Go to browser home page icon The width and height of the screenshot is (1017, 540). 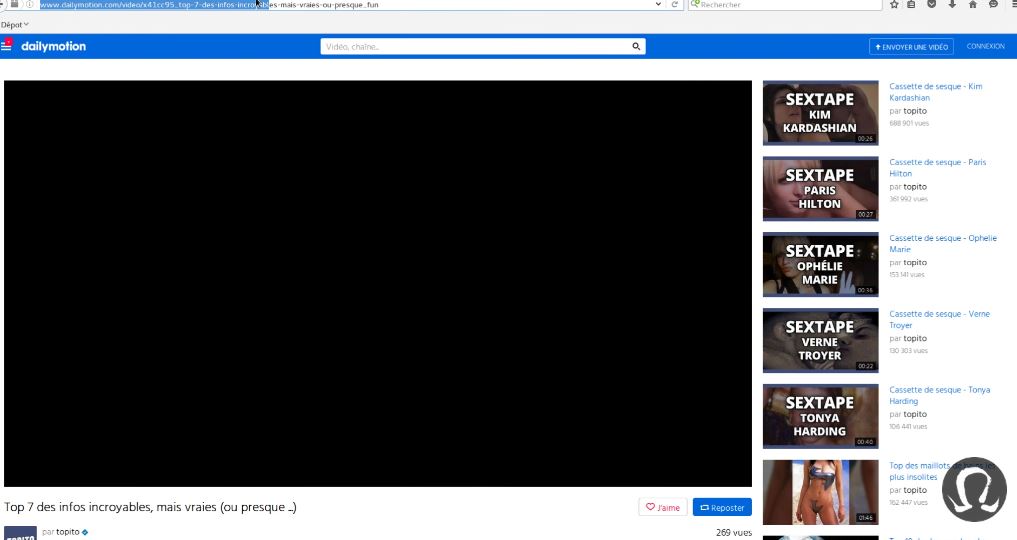[972, 5]
